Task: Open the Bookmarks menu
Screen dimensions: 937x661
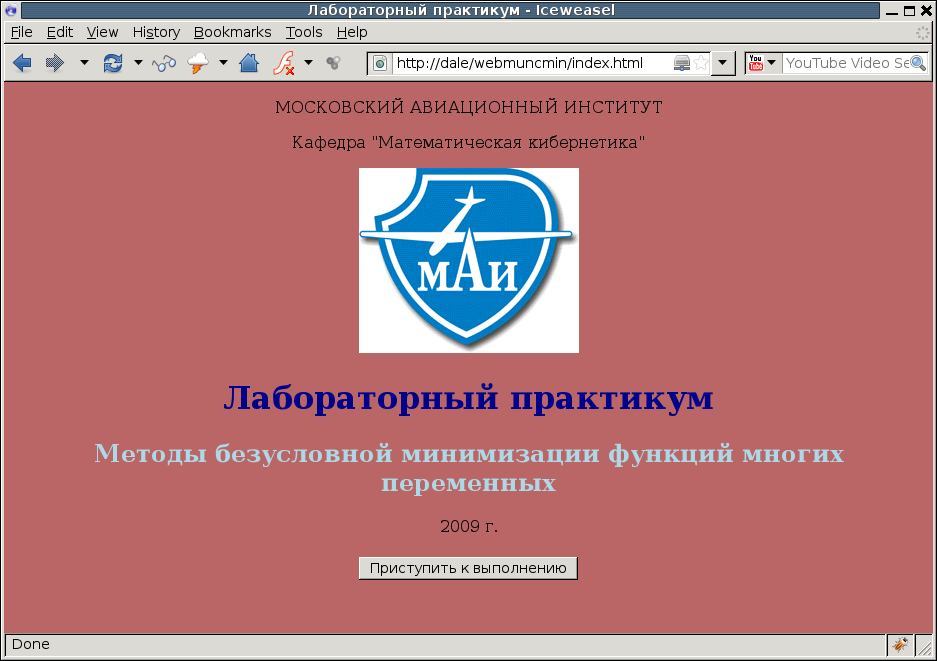Action: 232,32
